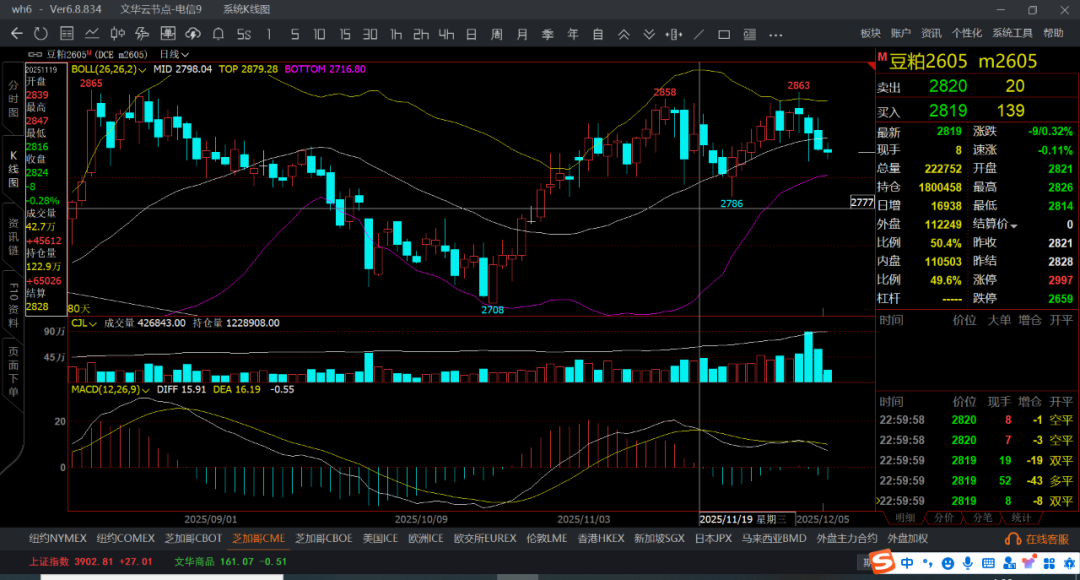This screenshot has height=580, width=1080.
Task: Open the 帮助 menu
Action: pos(1053,33)
